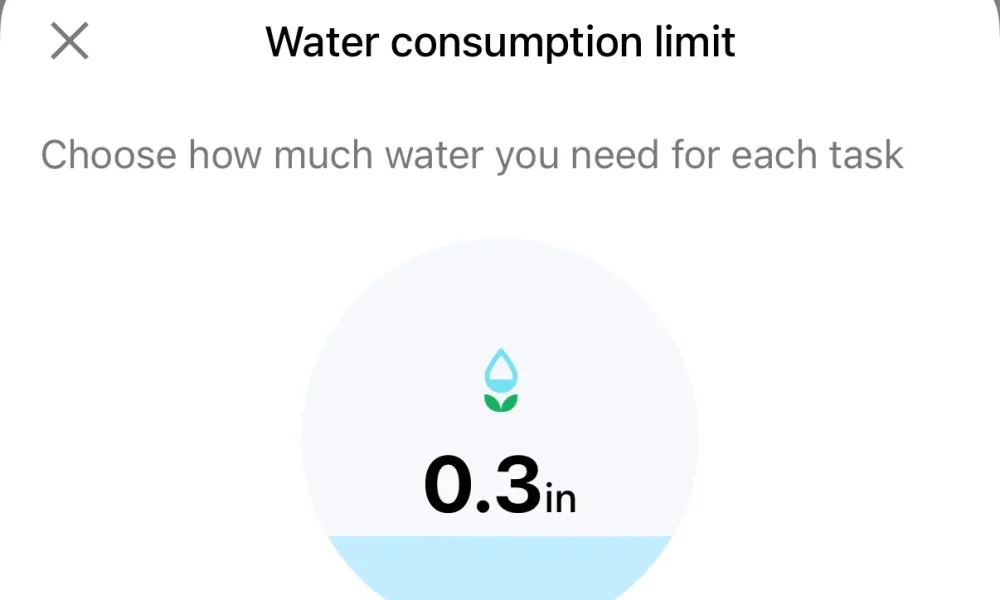1000x600 pixels.
Task: Tap the 'in' unit label
Action: [x=560, y=496]
